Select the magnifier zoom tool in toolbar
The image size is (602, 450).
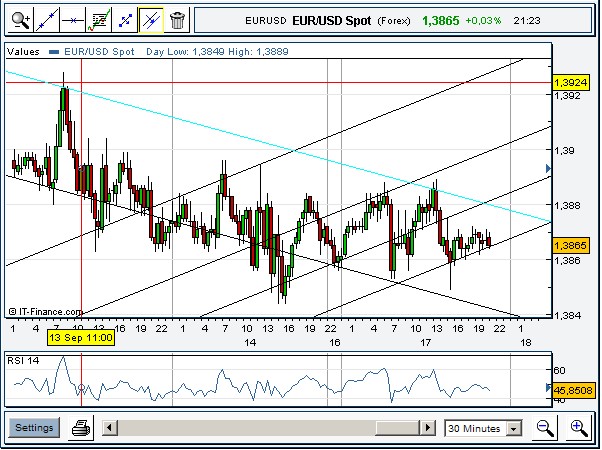coord(20,19)
